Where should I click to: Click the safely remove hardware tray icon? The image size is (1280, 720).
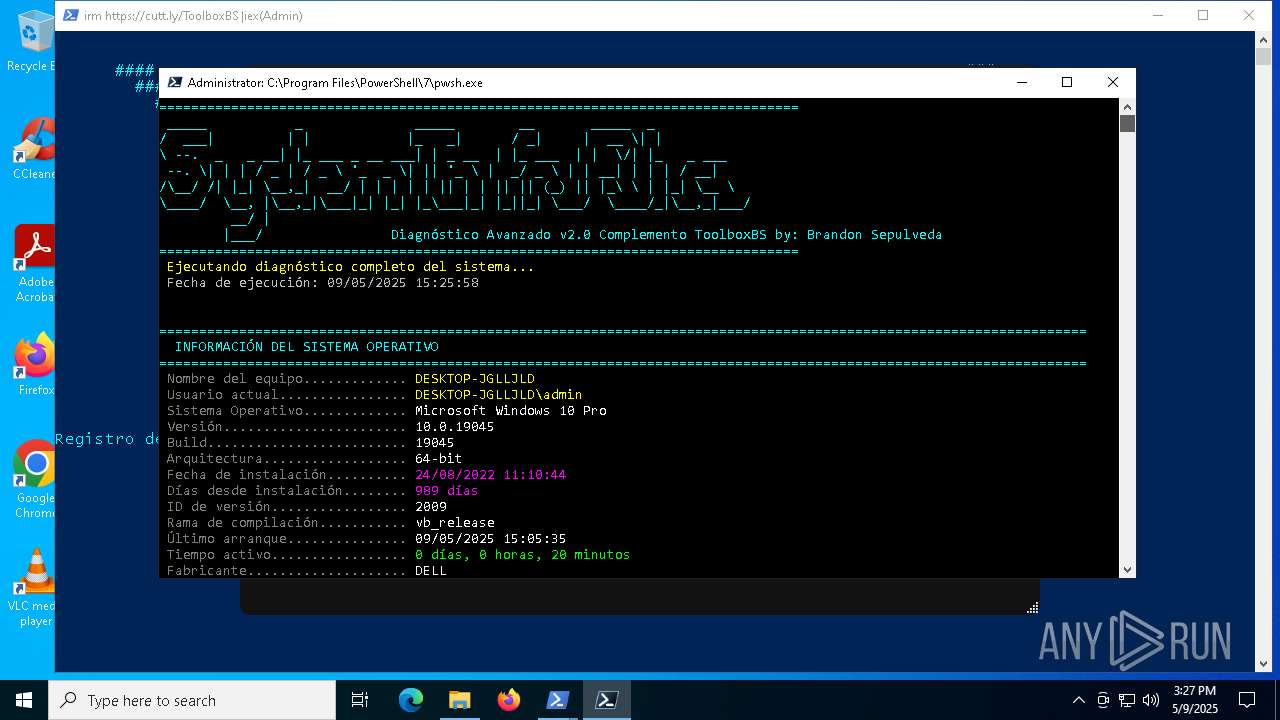pos(1103,700)
